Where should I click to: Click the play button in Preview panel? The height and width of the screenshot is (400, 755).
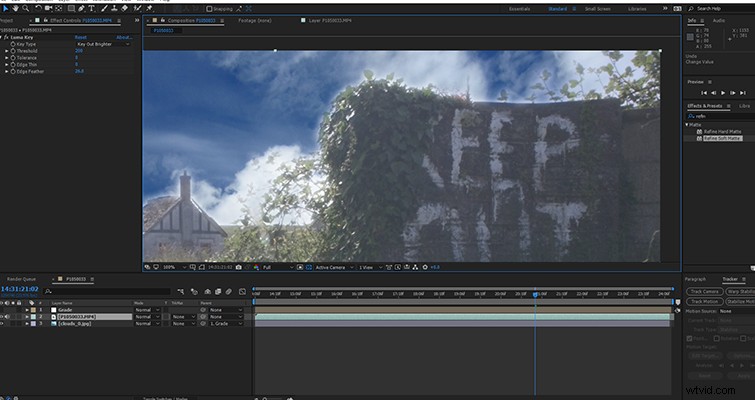(x=723, y=93)
